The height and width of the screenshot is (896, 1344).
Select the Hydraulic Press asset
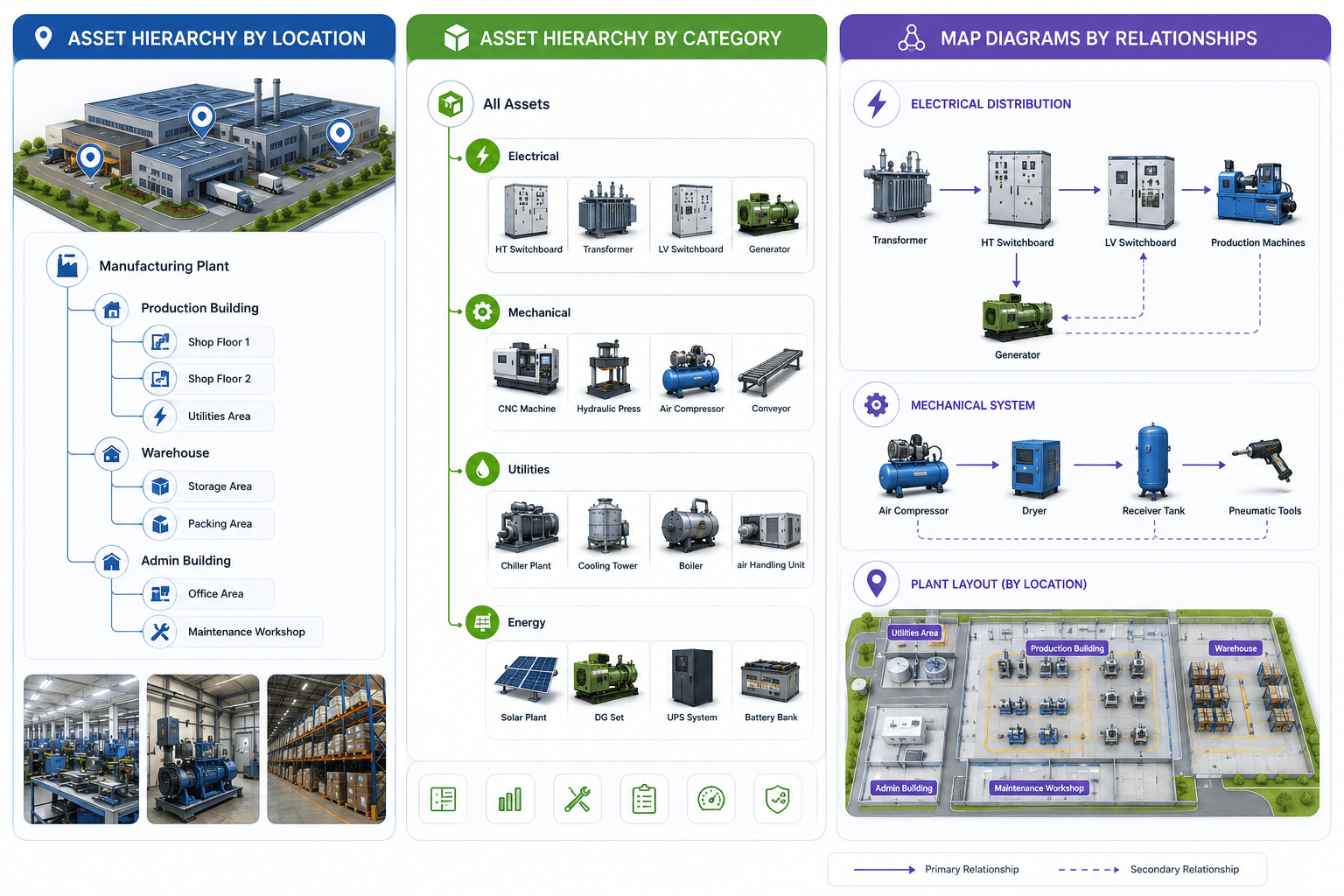tap(608, 376)
